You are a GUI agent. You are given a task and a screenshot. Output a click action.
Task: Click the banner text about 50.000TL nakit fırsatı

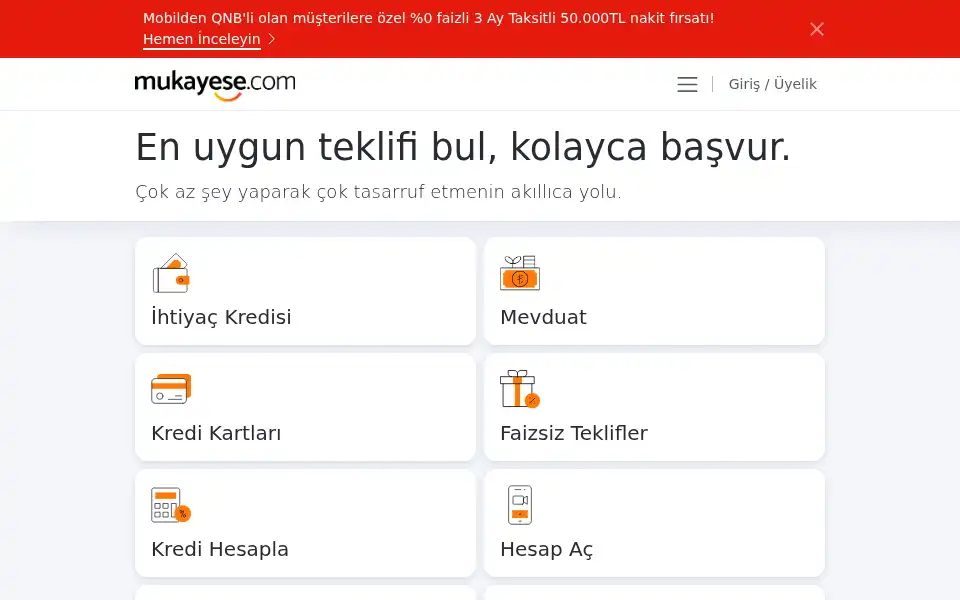pos(429,18)
